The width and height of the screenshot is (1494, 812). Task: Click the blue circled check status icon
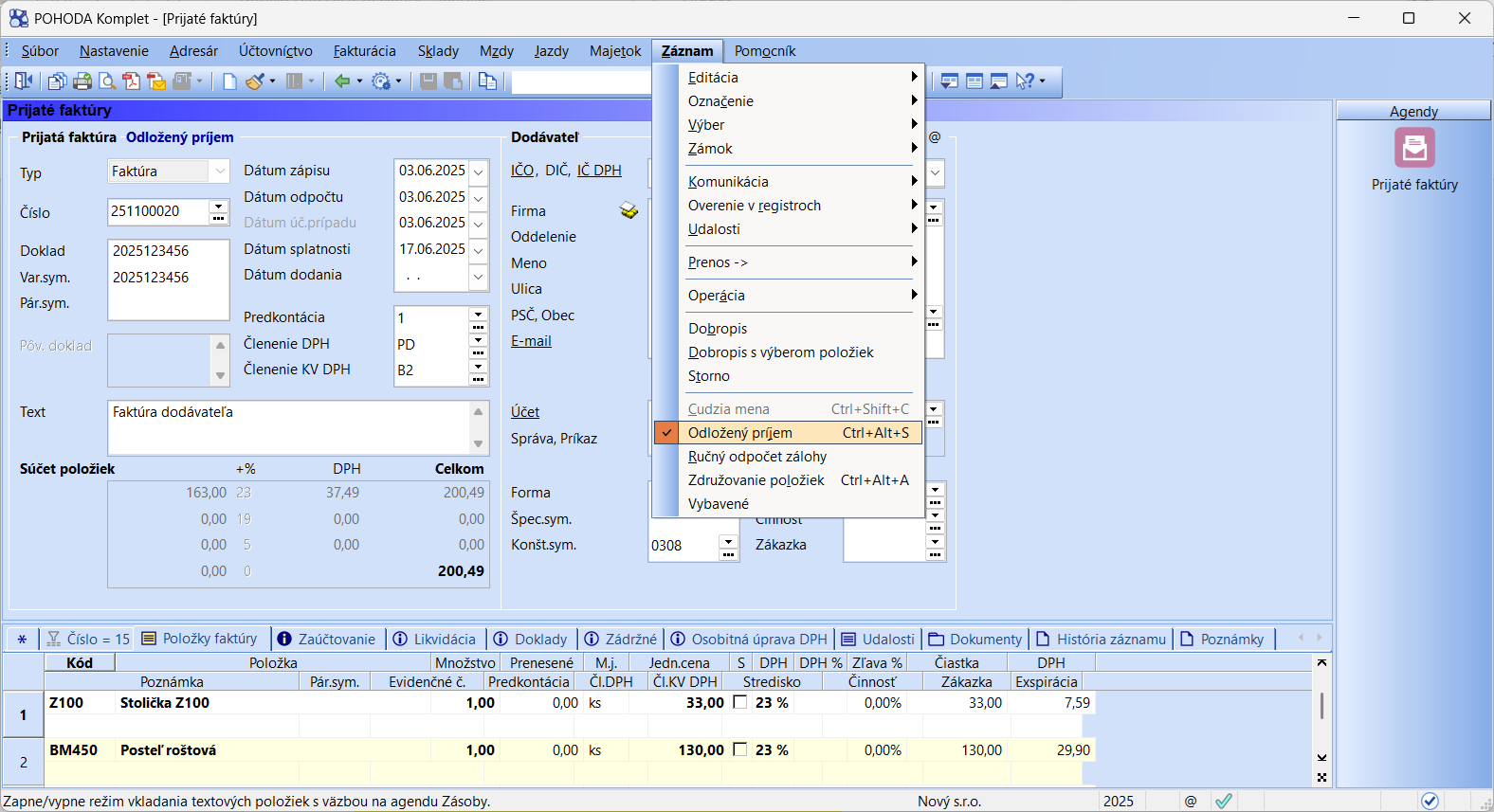(1430, 801)
